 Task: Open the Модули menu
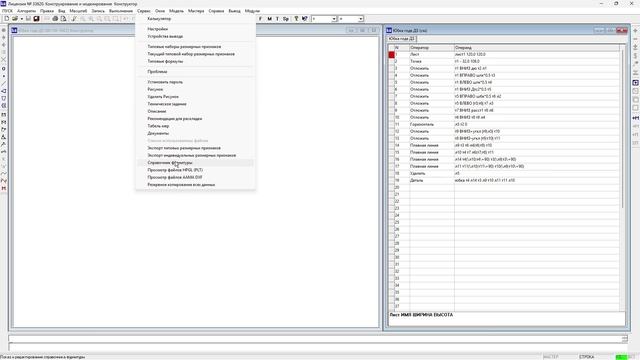pos(252,11)
